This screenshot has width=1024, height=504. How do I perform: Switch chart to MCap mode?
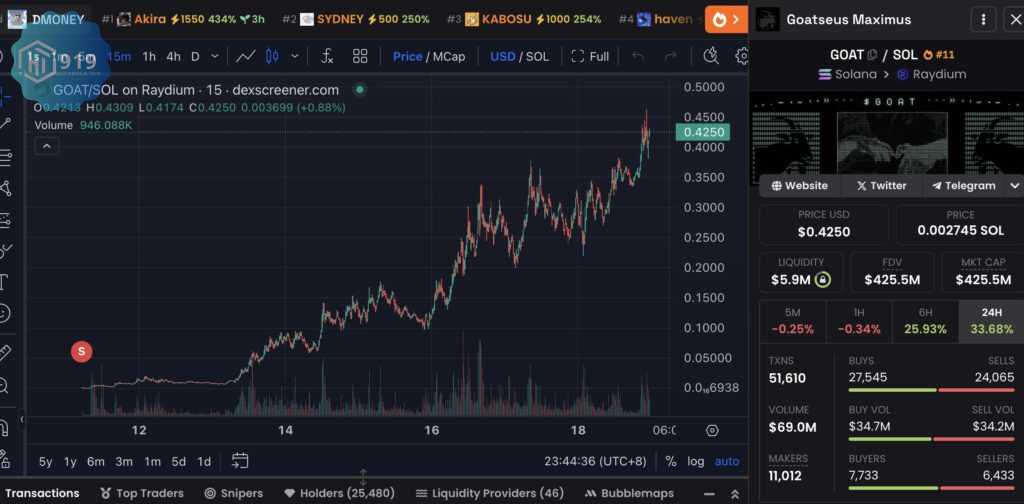click(x=449, y=57)
